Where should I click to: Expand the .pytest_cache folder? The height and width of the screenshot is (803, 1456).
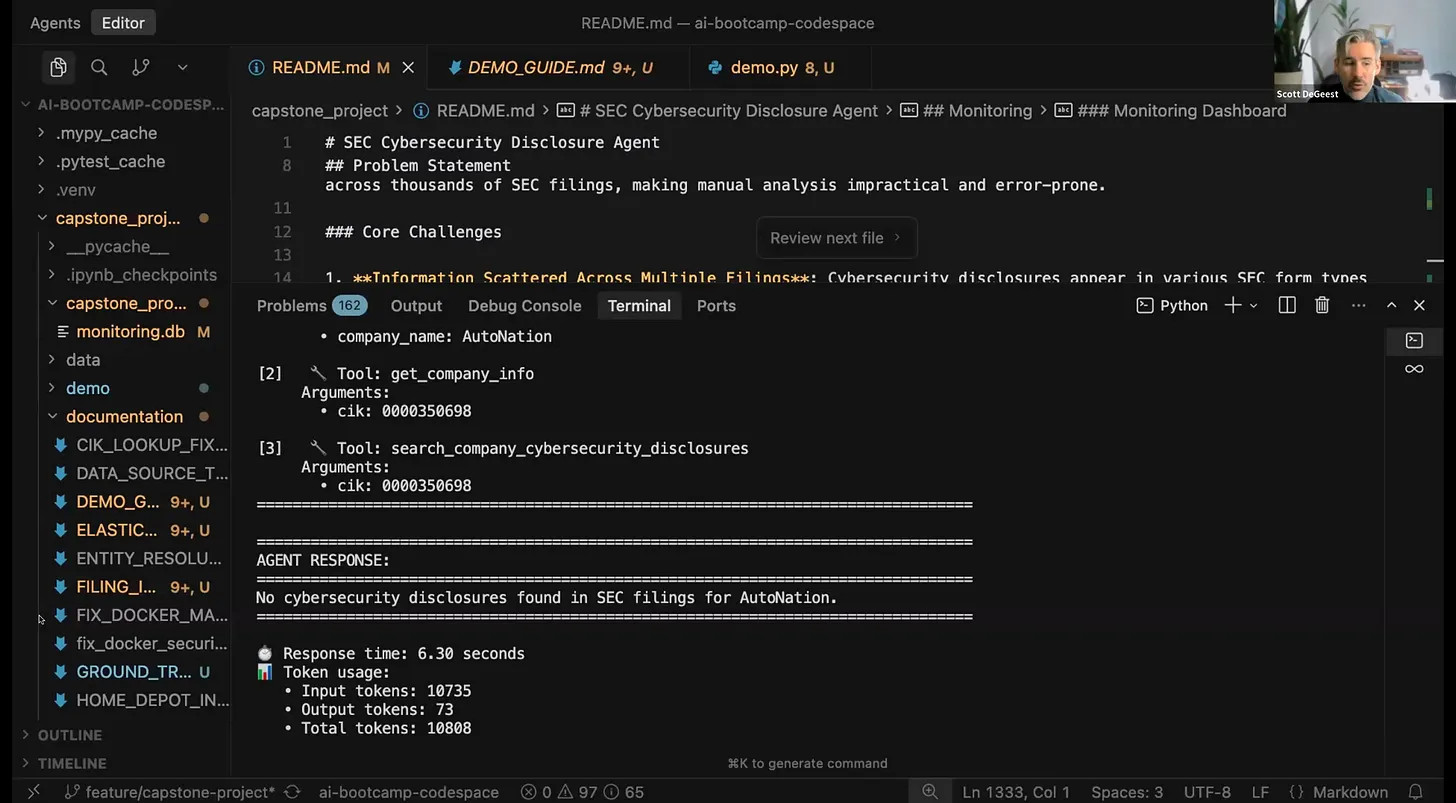(110, 161)
